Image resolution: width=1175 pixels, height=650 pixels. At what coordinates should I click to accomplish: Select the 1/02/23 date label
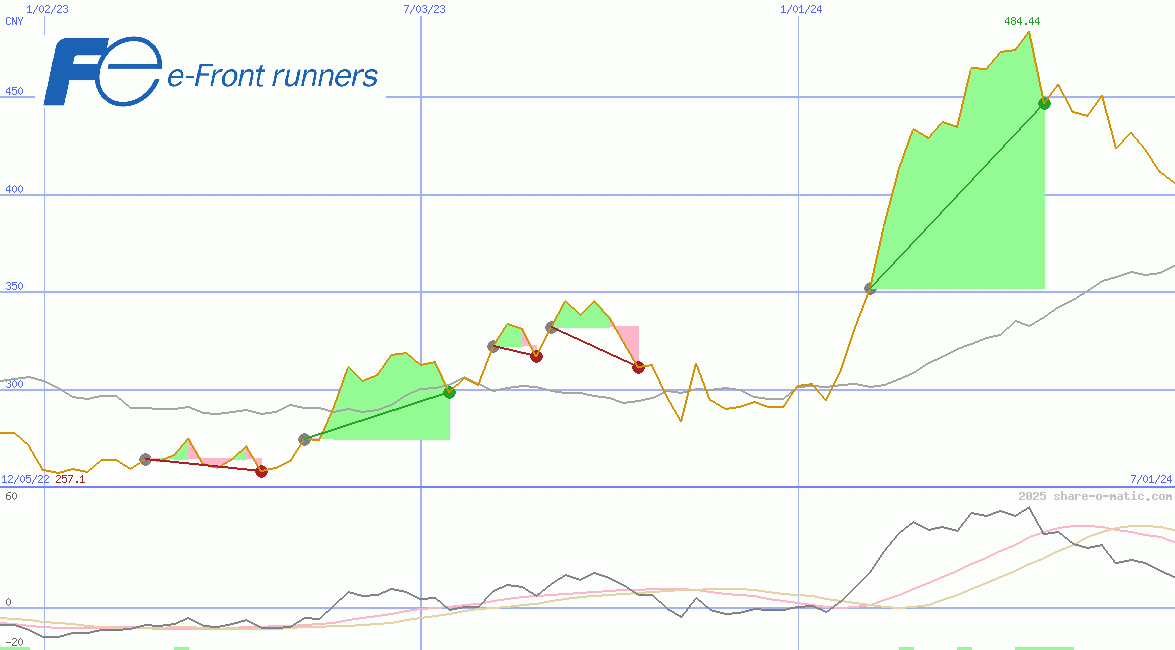[x=47, y=9]
